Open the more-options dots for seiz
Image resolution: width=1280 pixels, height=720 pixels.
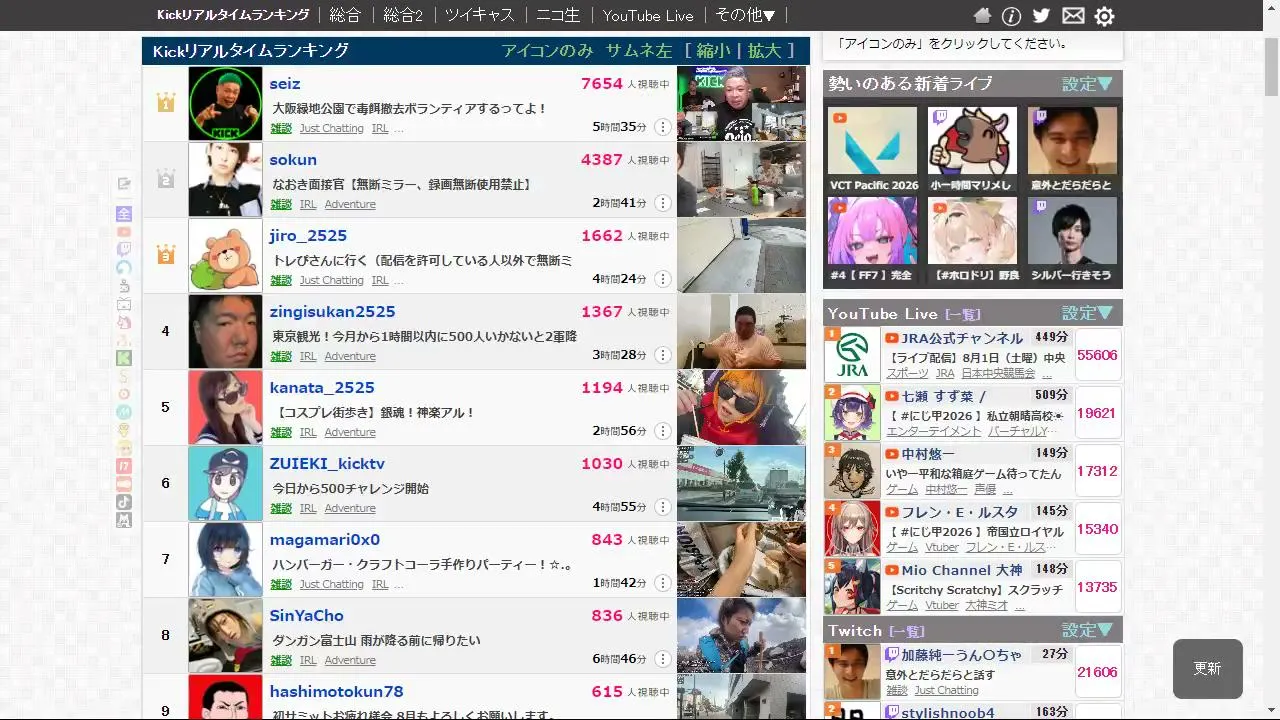pyautogui.click(x=662, y=127)
